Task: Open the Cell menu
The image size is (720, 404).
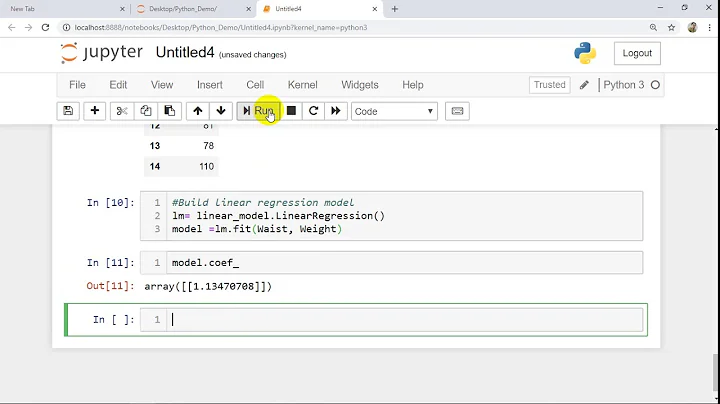Action: pos(255,85)
